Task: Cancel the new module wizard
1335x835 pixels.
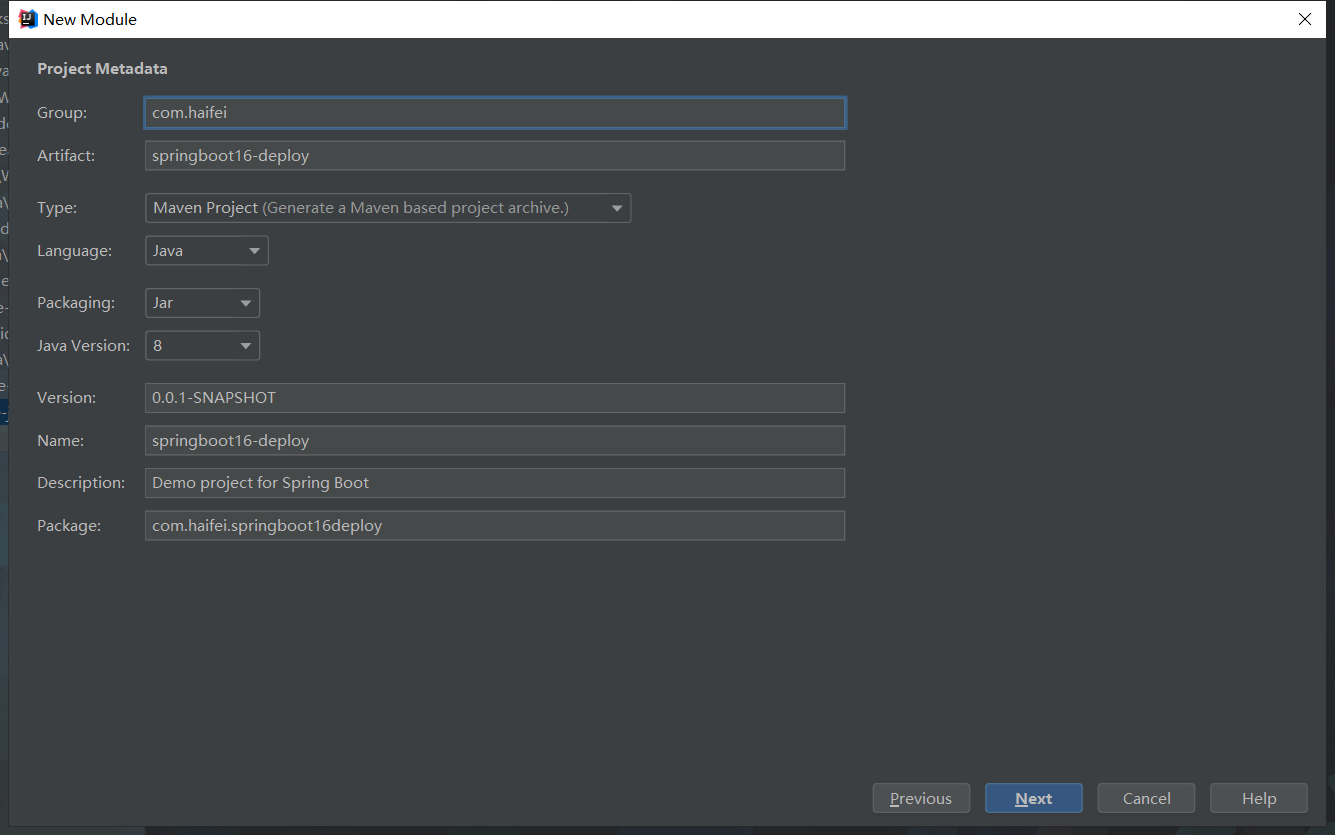Action: click(1146, 799)
